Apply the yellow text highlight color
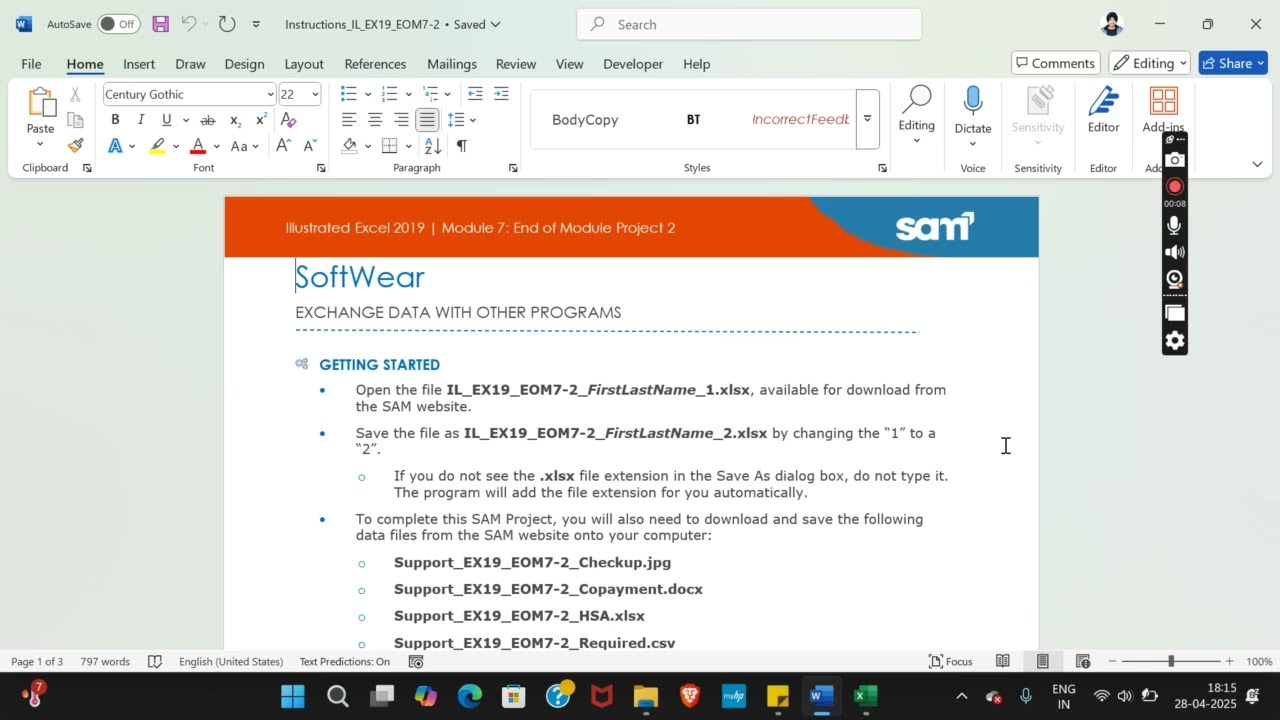The image size is (1280, 720). pos(158,146)
